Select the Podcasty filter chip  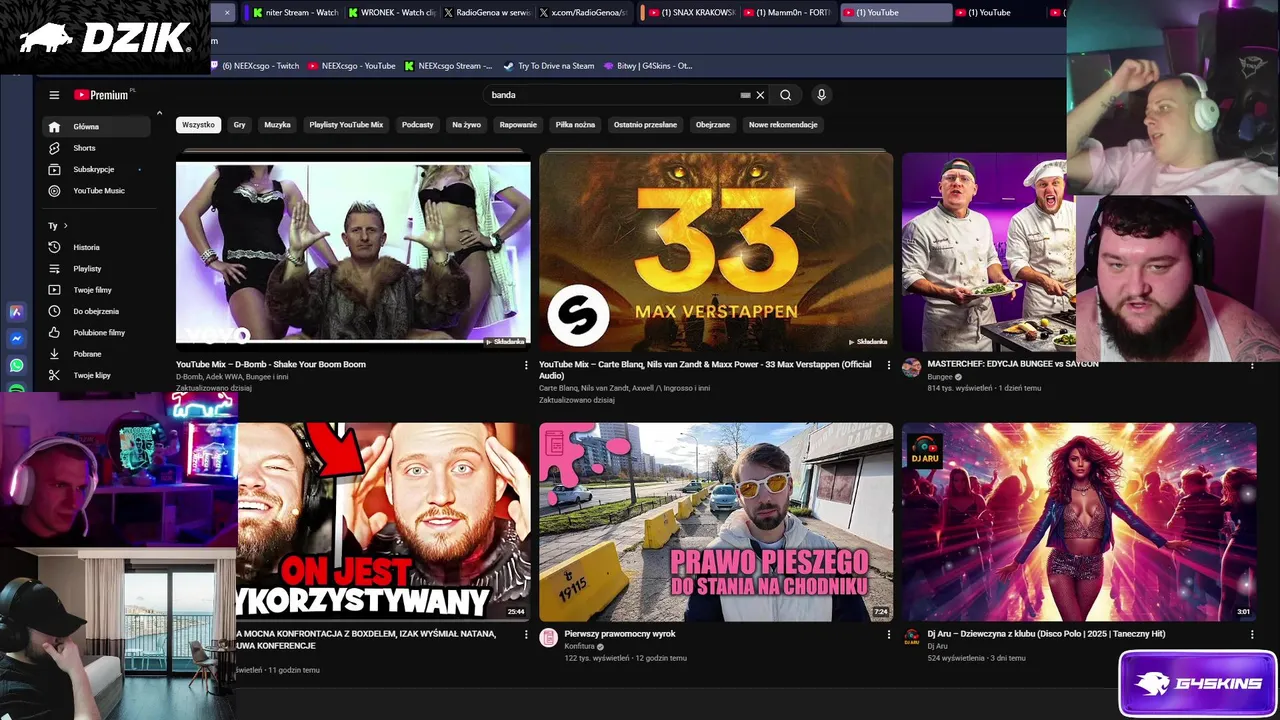pos(417,125)
